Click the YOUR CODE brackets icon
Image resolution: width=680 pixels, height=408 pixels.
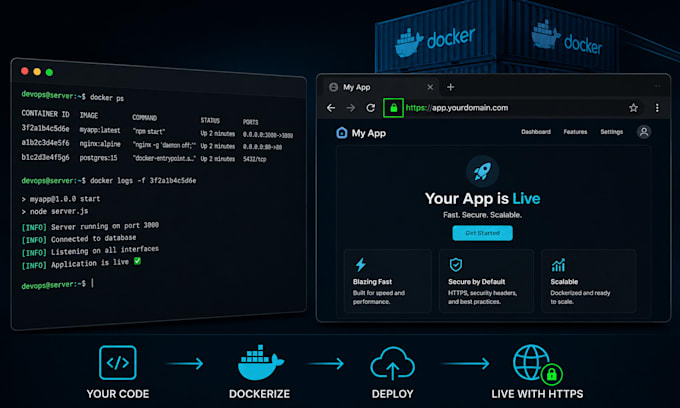pos(118,362)
